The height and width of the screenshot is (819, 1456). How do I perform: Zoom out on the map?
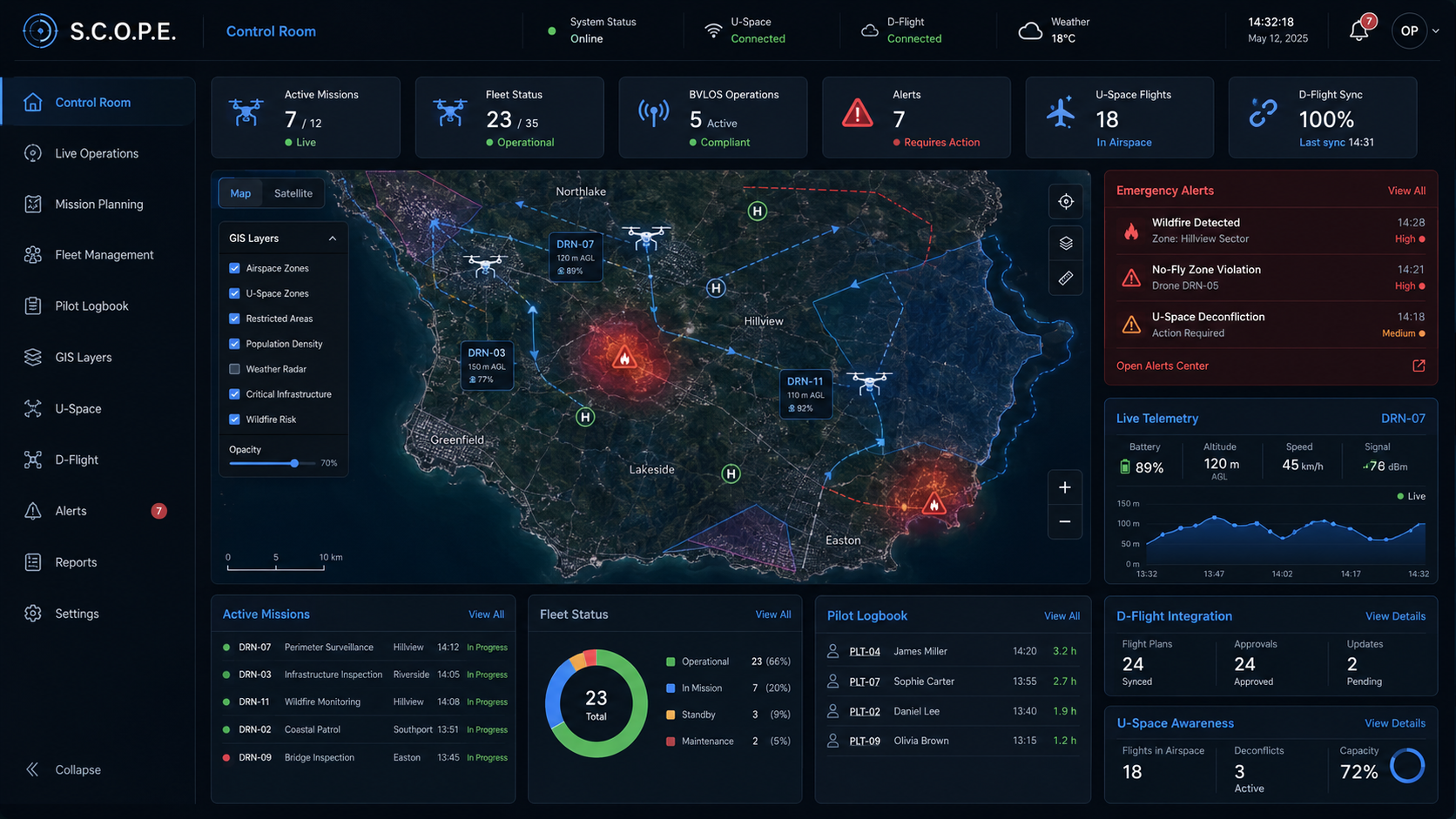[1065, 521]
